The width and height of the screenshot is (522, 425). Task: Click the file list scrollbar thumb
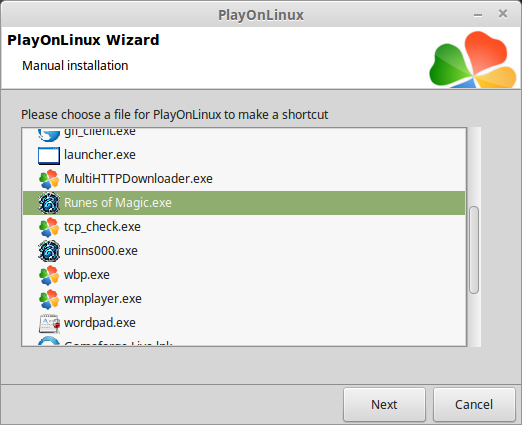pyautogui.click(x=474, y=250)
